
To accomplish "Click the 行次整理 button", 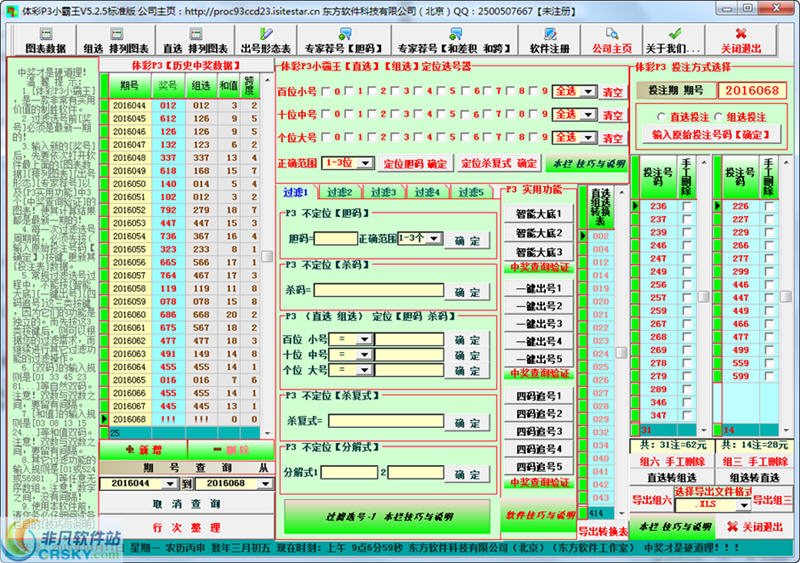I will point(187,527).
